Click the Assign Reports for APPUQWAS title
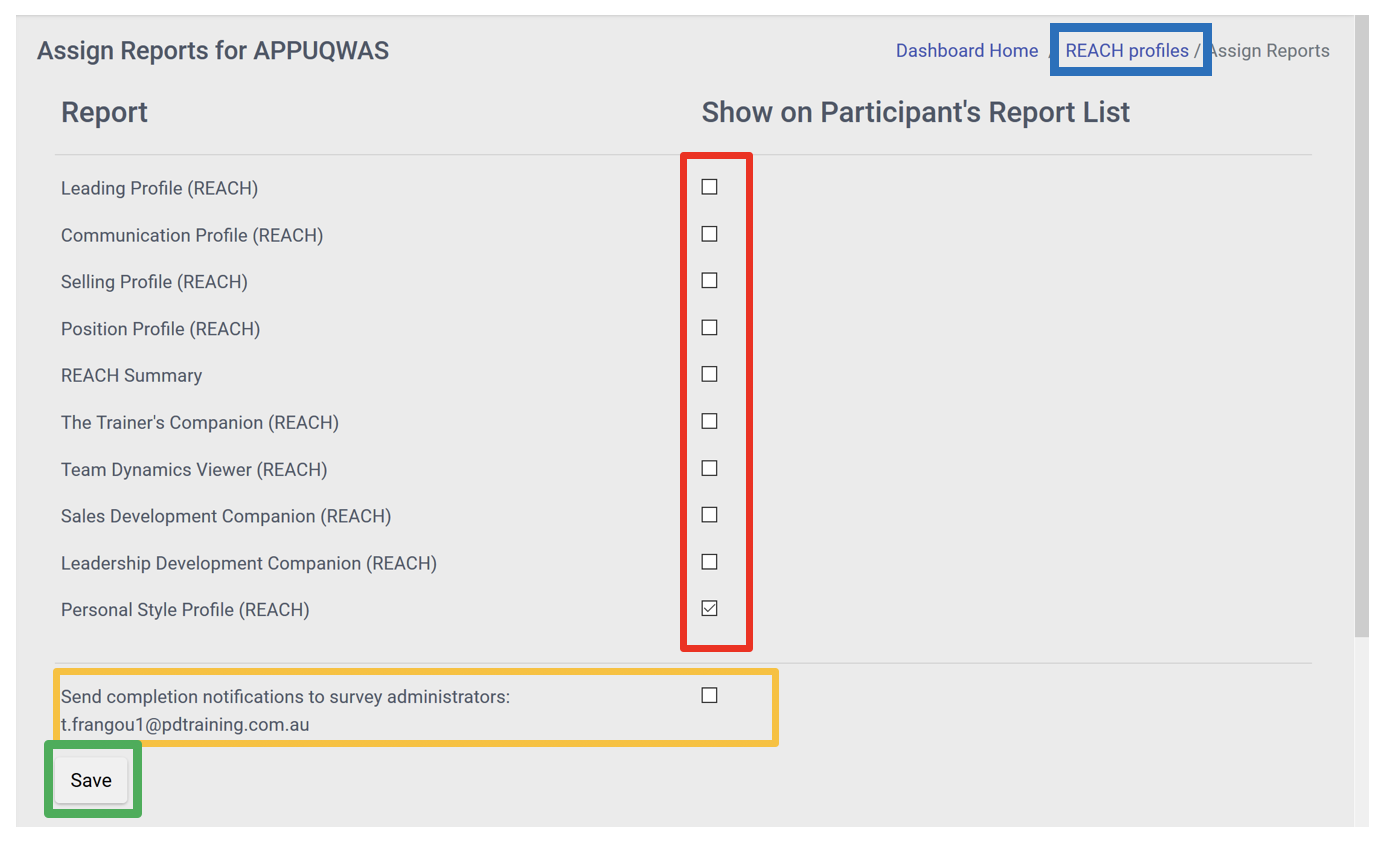1386x844 pixels. tap(213, 50)
